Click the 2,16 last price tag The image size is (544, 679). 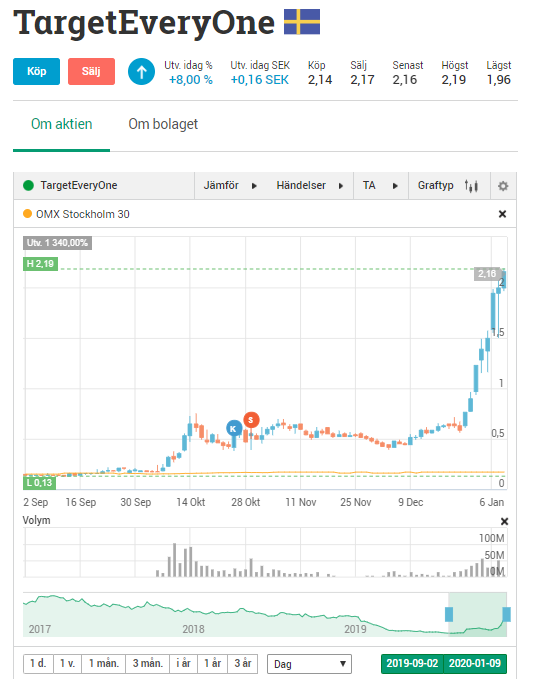488,274
